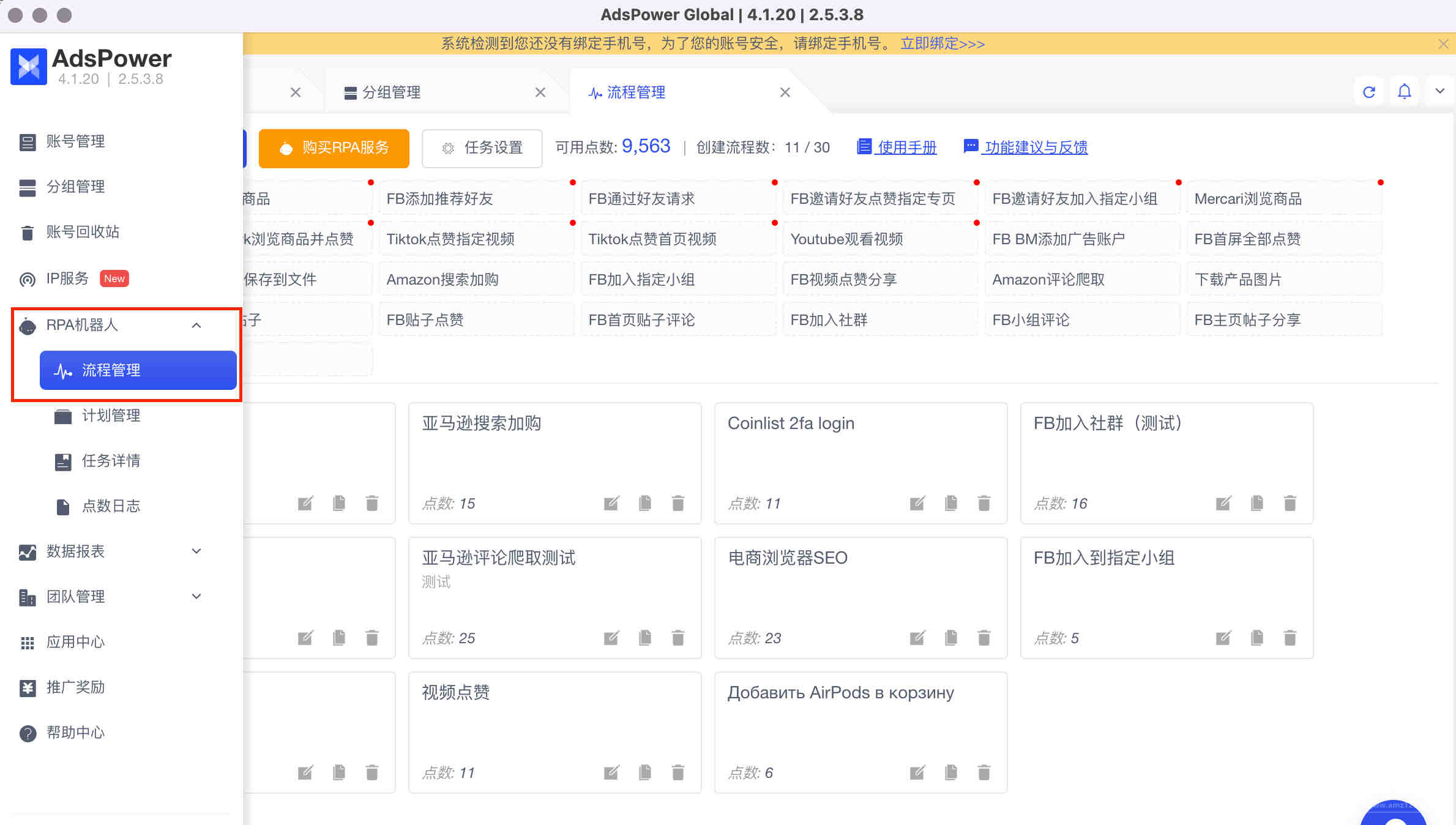Copy the FB加入到指定小组 flow
1456x825 pixels.
1256,638
